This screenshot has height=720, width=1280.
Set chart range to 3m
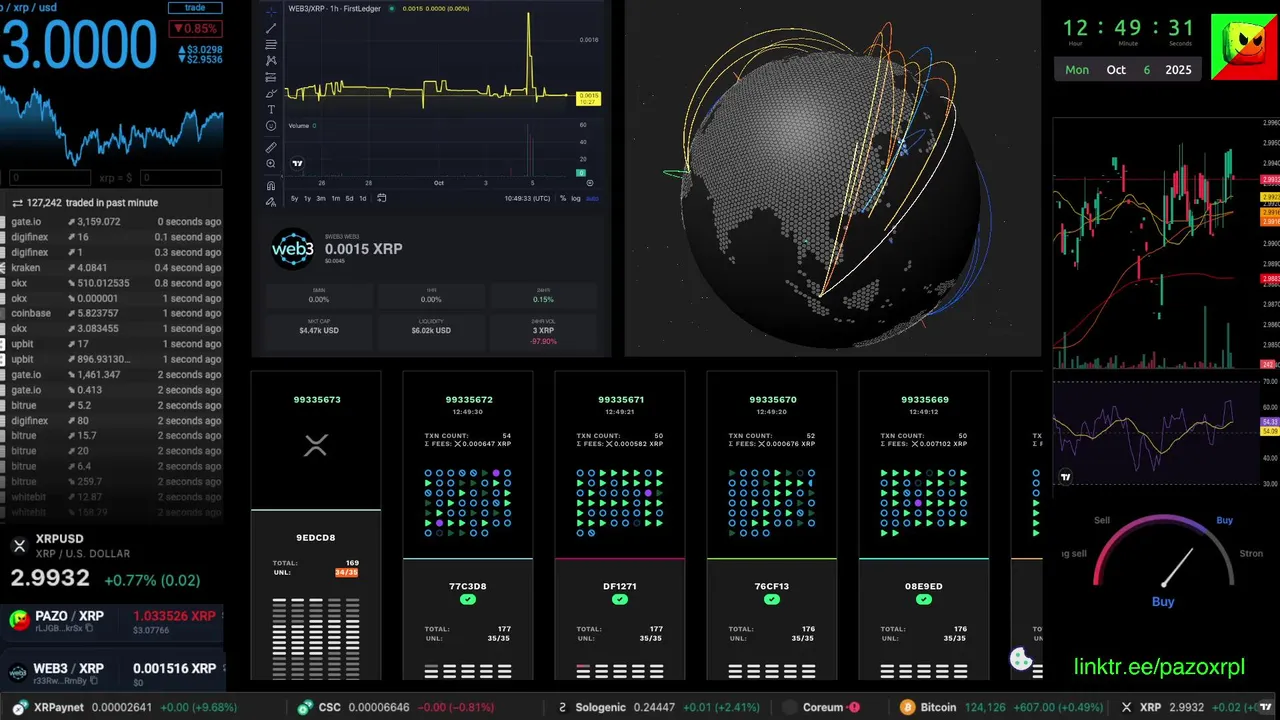[321, 198]
